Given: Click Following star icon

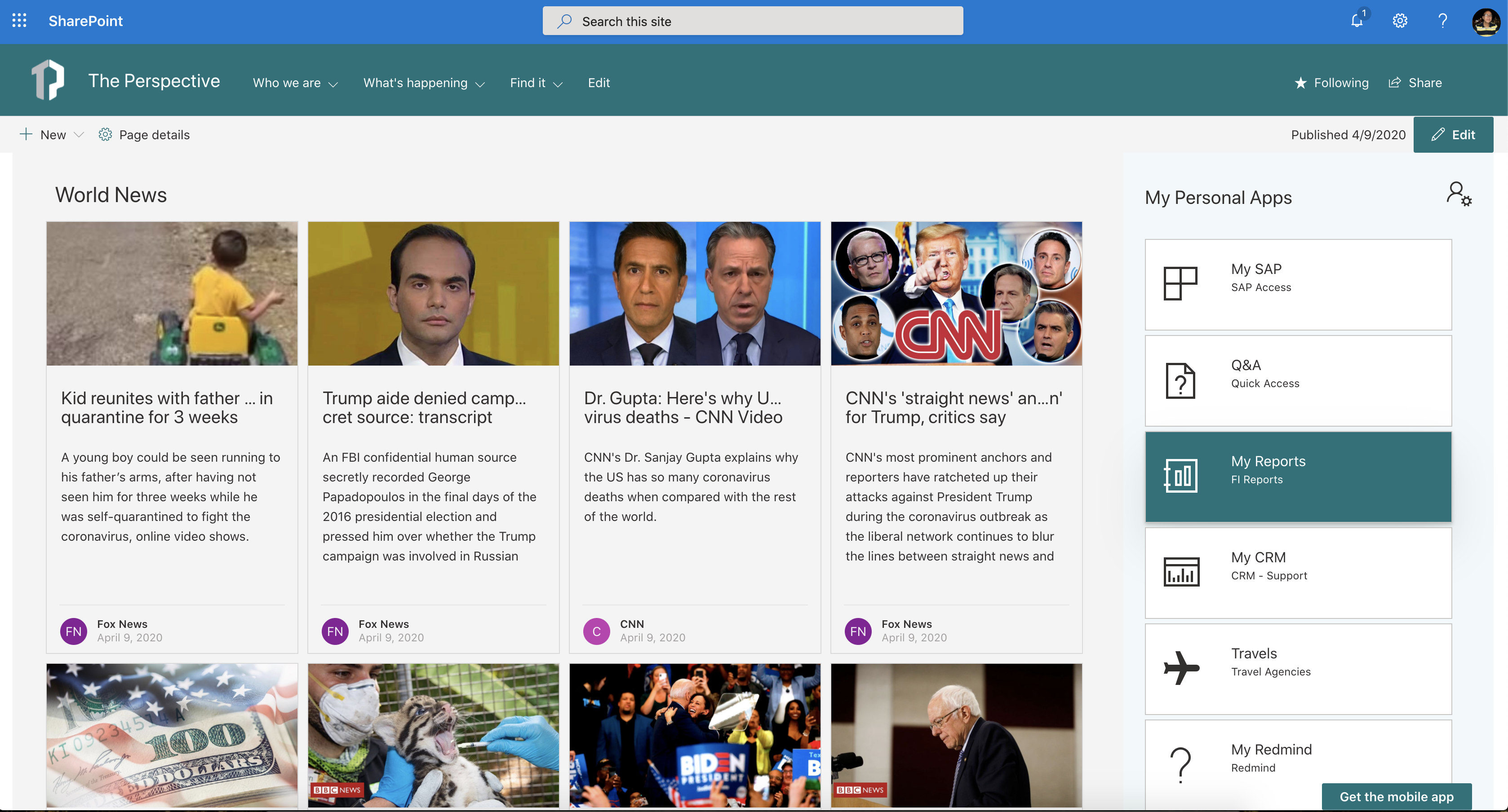Looking at the screenshot, I should tap(1301, 83).
